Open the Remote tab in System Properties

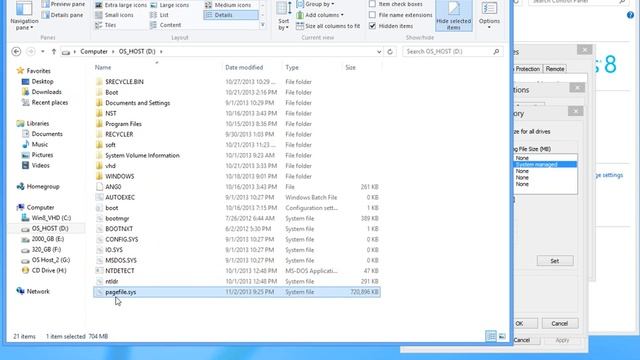(x=555, y=69)
